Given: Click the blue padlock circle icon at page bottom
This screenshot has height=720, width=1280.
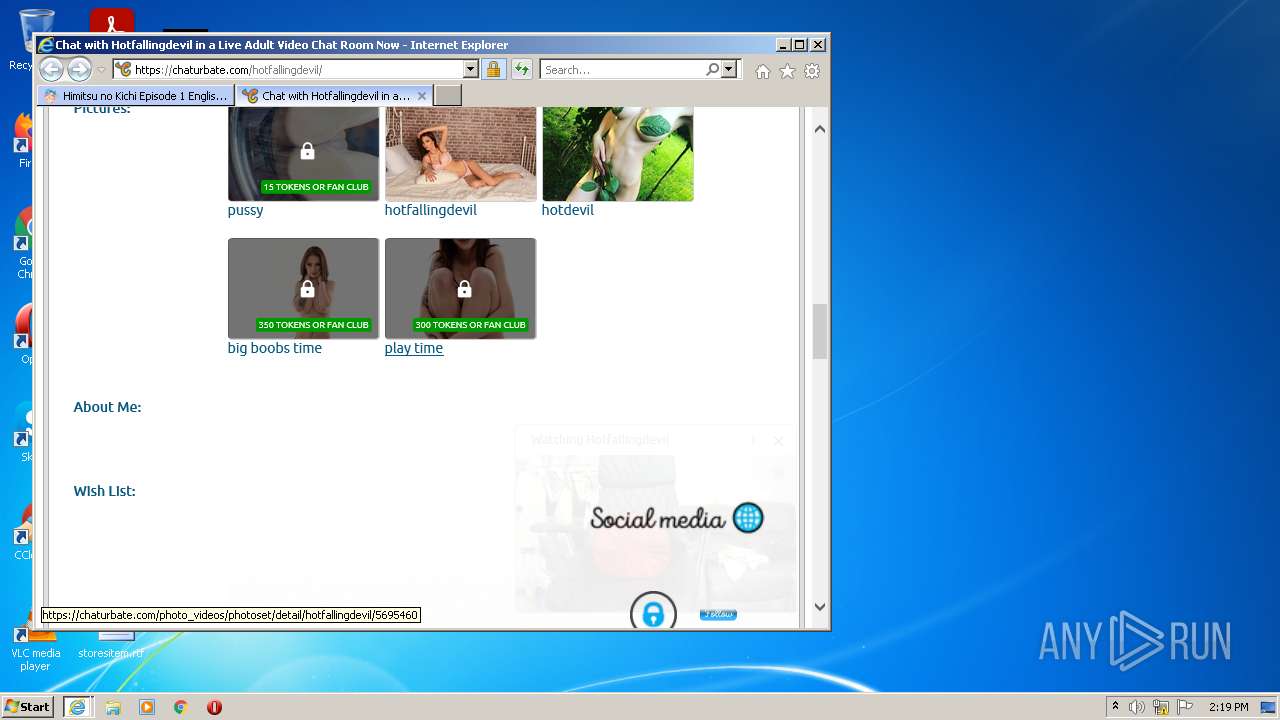Looking at the screenshot, I should coord(653,612).
